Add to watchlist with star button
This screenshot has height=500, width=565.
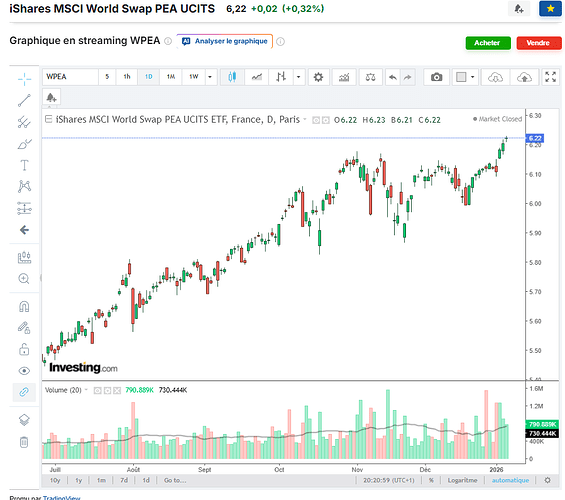[550, 9]
